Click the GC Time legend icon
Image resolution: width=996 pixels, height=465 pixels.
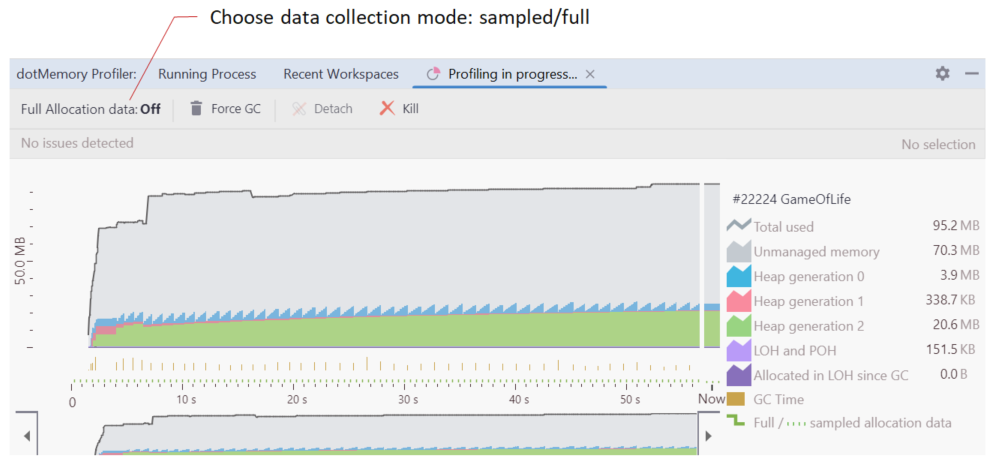pyautogui.click(x=739, y=398)
